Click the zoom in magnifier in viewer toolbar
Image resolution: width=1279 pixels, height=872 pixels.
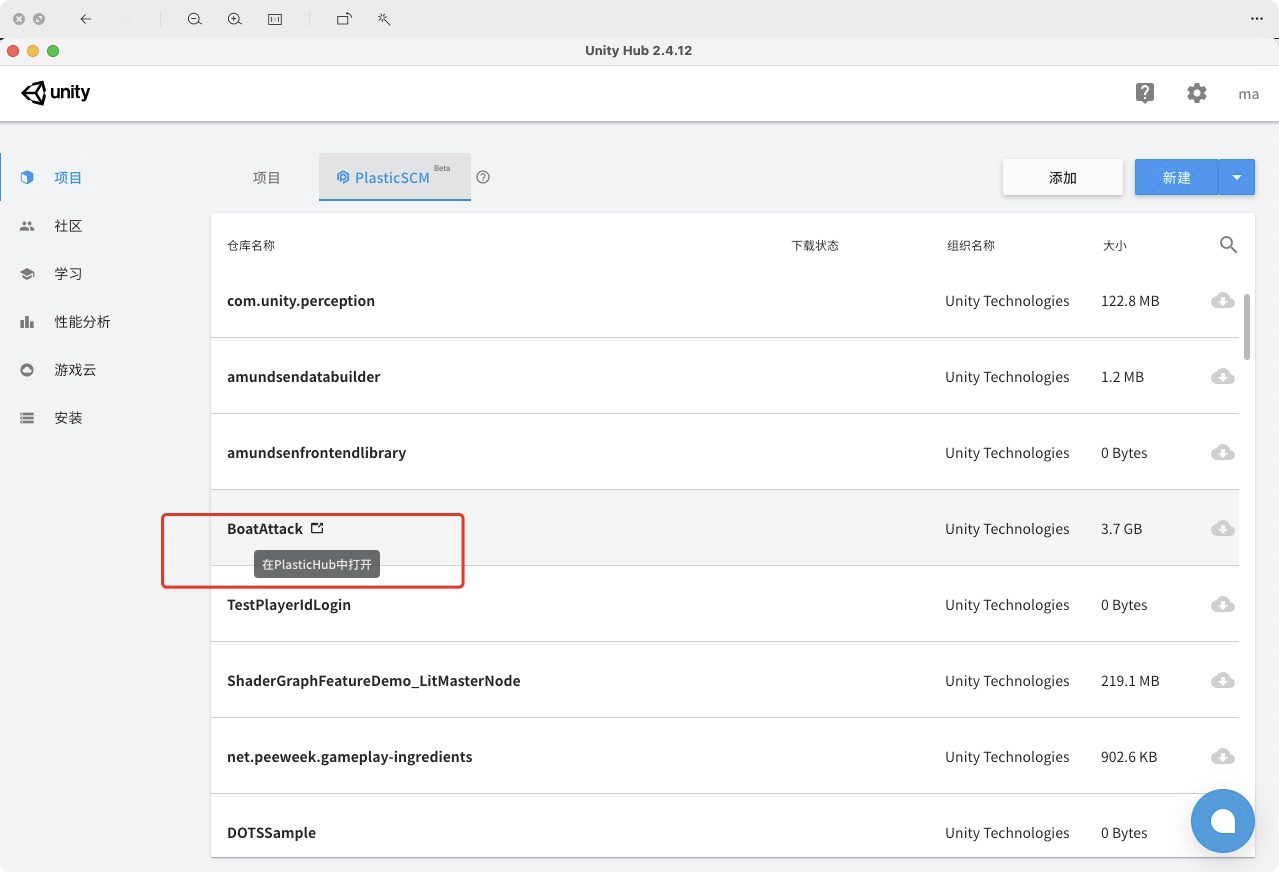[x=235, y=19]
